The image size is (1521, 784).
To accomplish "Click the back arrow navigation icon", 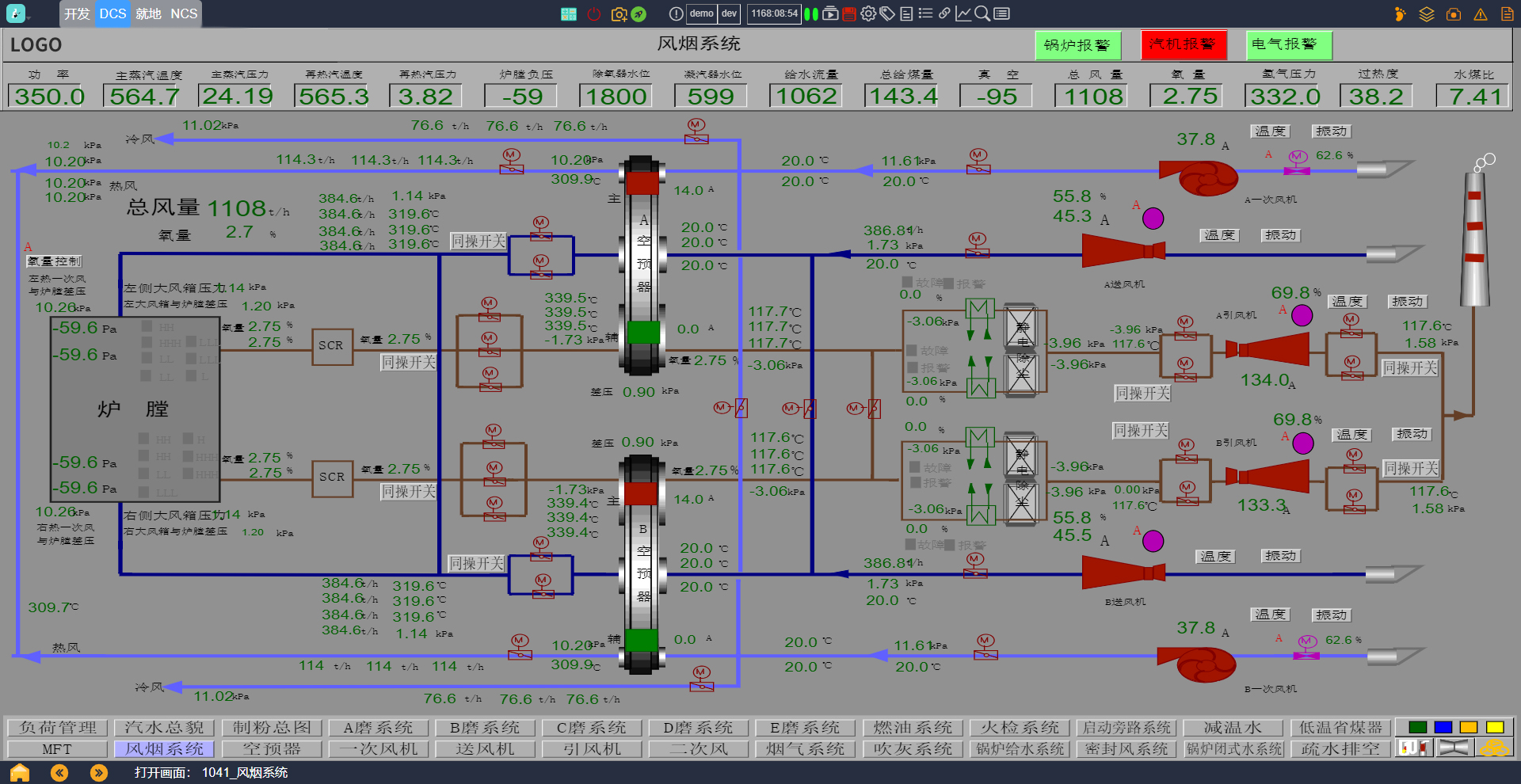I will pos(59,772).
